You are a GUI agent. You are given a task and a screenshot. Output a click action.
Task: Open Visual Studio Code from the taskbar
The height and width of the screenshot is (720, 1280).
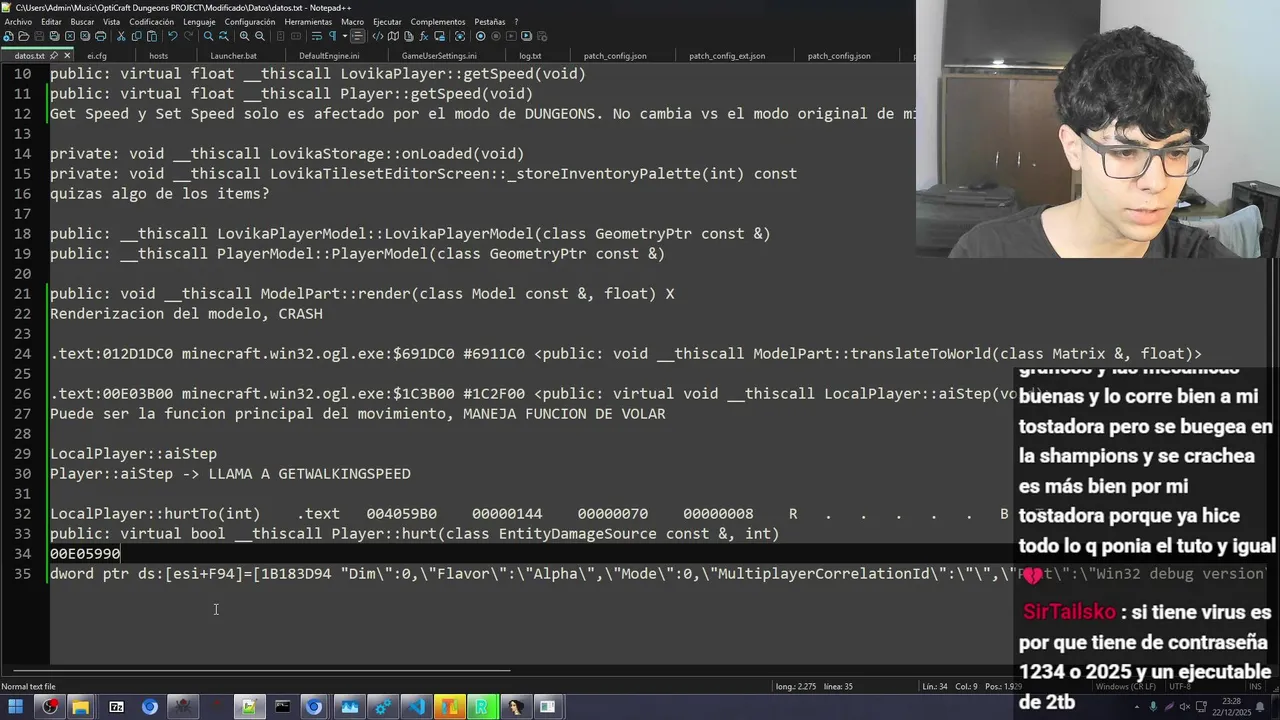point(416,707)
